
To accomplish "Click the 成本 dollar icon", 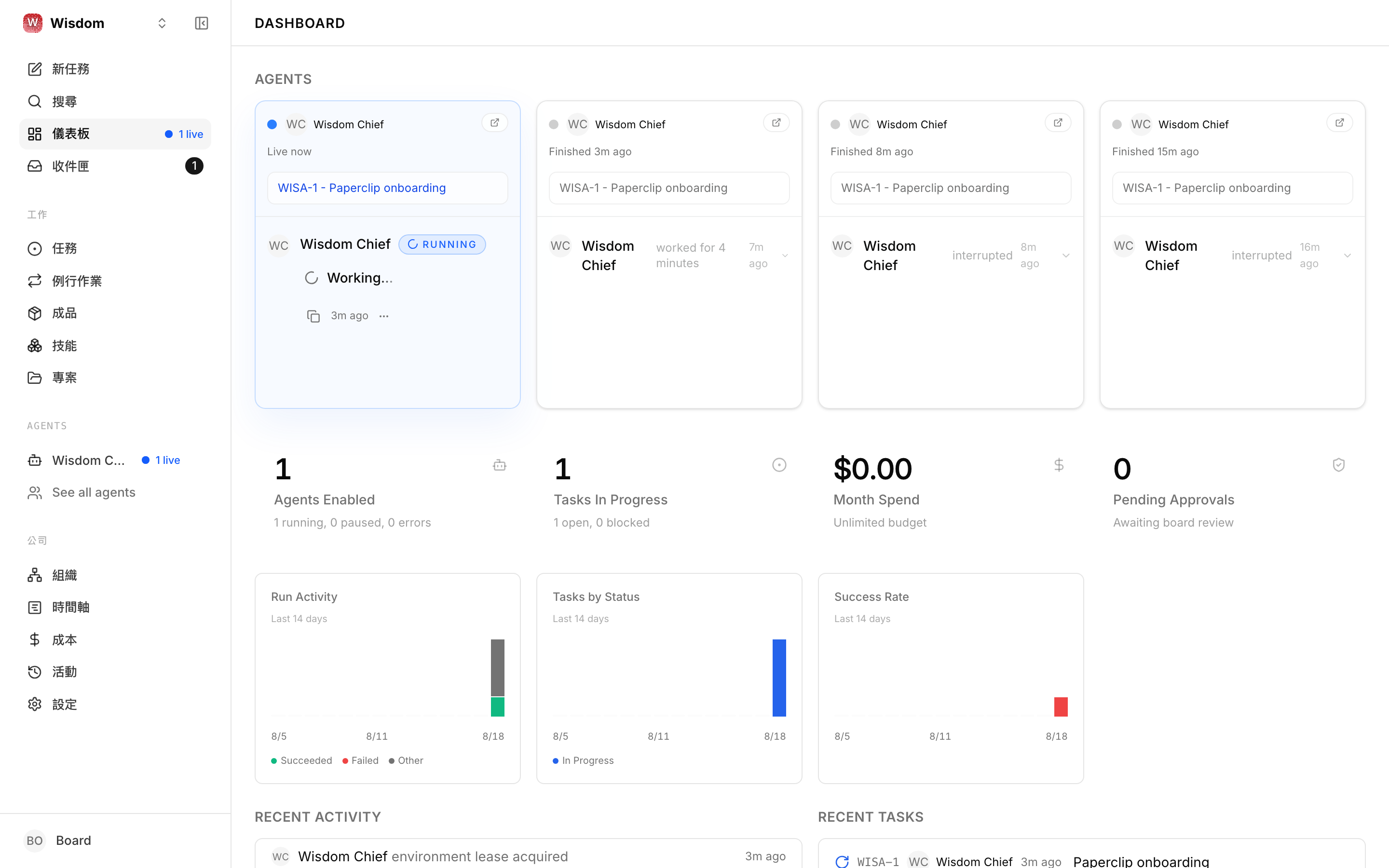I will 35,639.
